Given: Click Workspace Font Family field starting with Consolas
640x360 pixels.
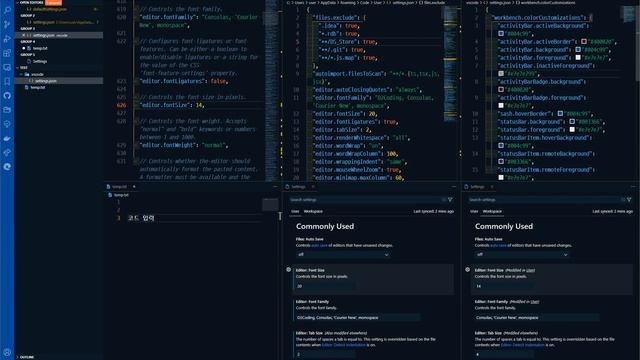Looking at the screenshot, I should click(537, 318).
